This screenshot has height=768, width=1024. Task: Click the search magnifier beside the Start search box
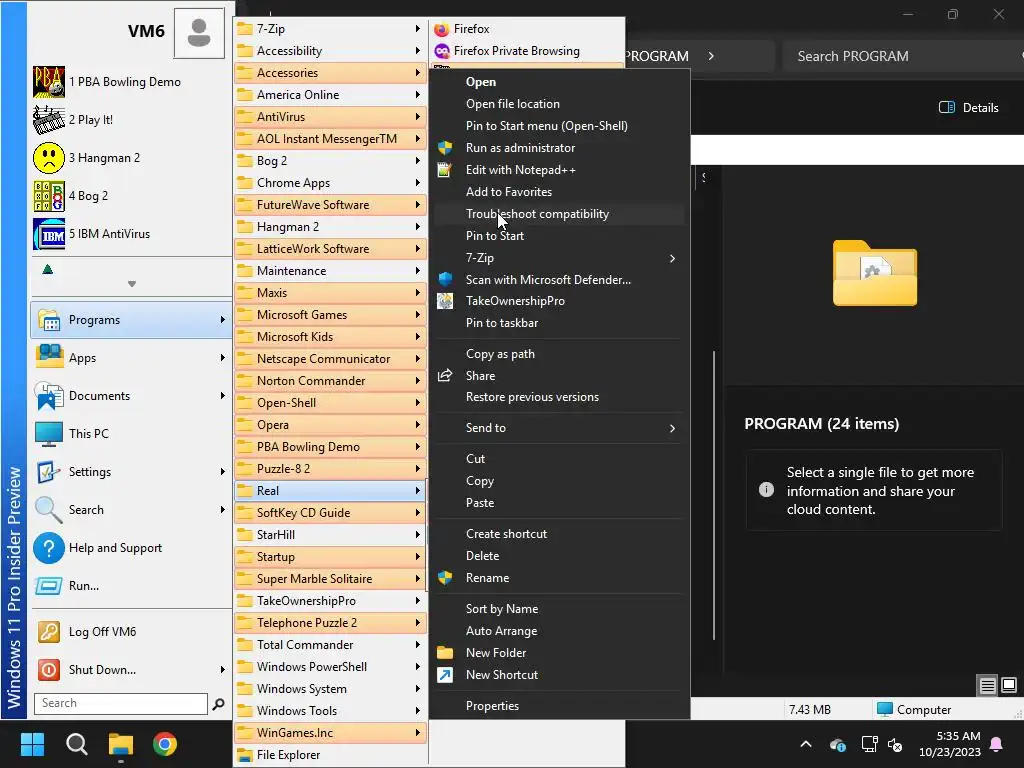218,703
